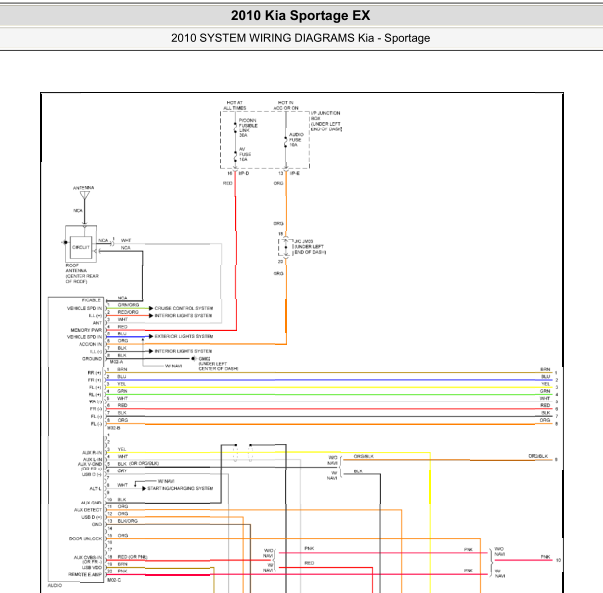The width and height of the screenshot is (603, 593).
Task: Click the "EXTERIOR LIGHTS SYSTEM" label
Action: point(183,336)
